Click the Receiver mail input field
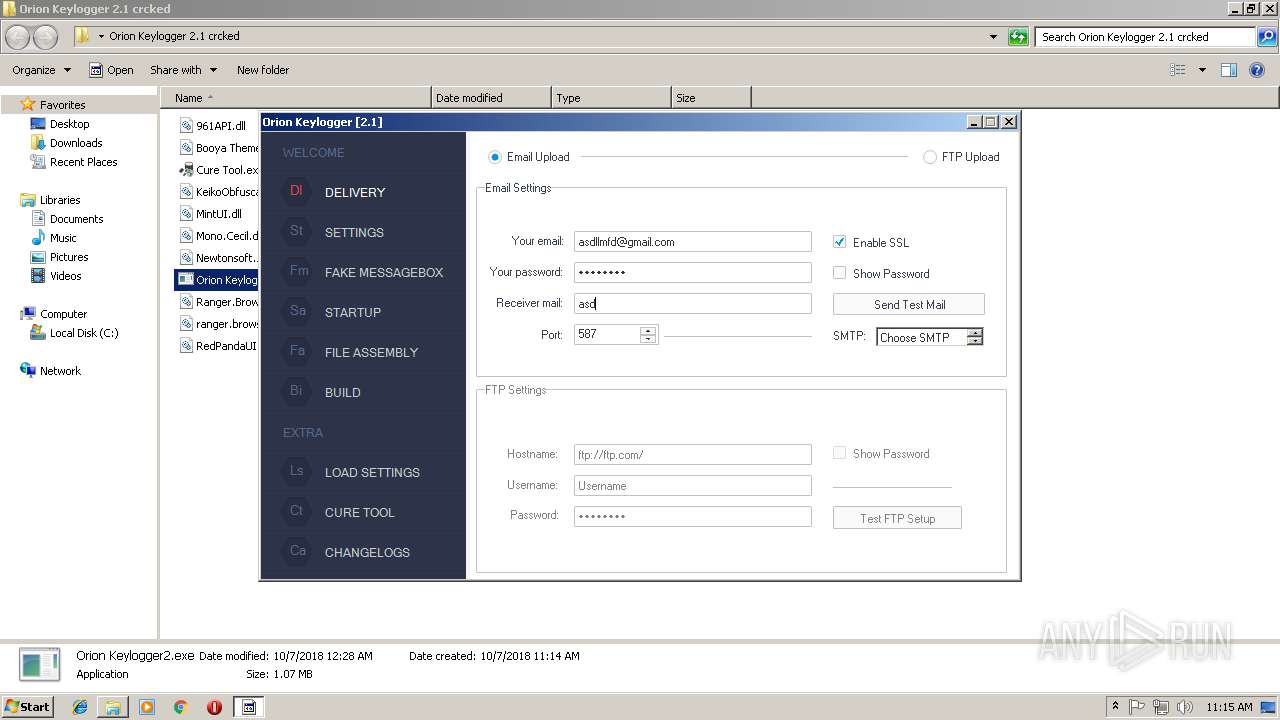Image resolution: width=1280 pixels, height=720 pixels. coord(693,303)
